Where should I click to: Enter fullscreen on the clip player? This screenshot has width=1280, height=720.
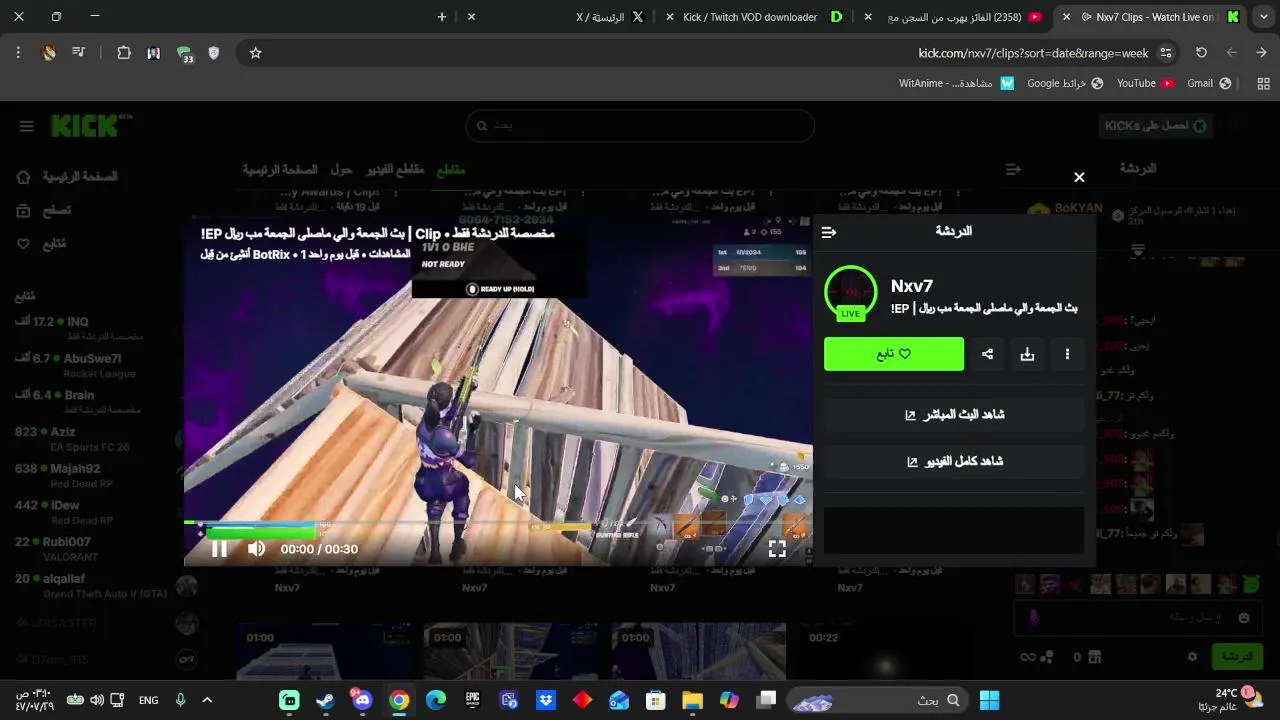click(x=777, y=548)
